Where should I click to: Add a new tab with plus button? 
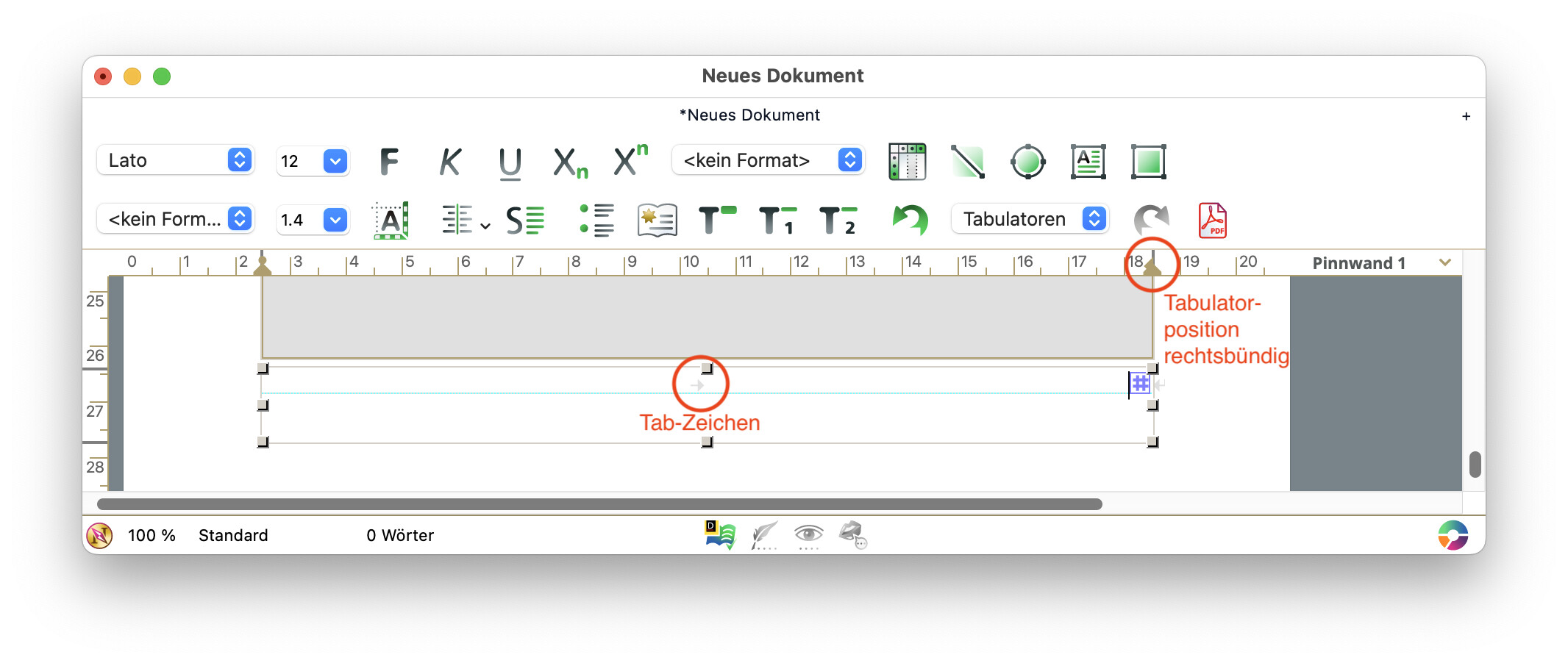pyautogui.click(x=1466, y=116)
